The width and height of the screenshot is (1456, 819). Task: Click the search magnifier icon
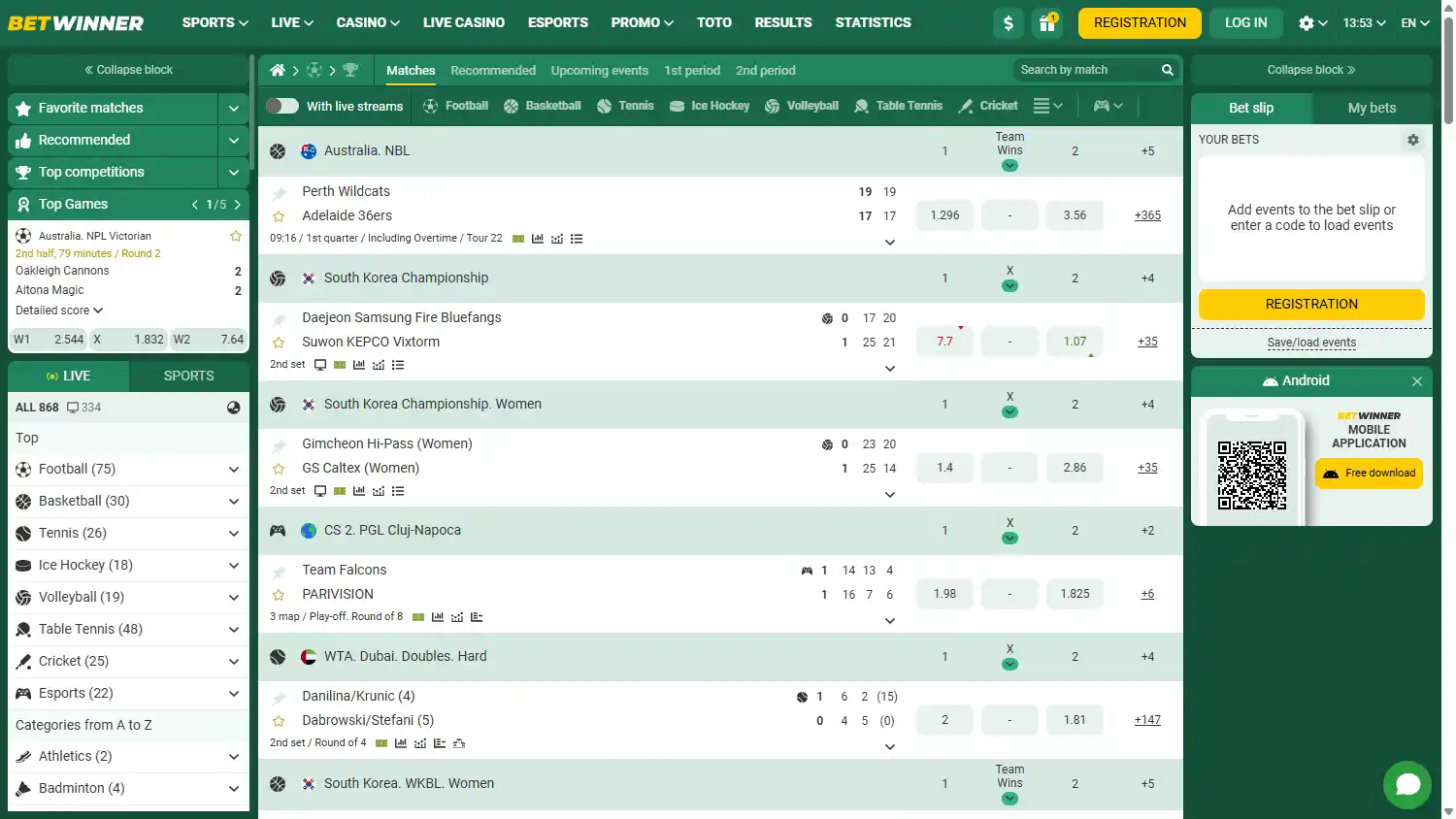click(1168, 70)
